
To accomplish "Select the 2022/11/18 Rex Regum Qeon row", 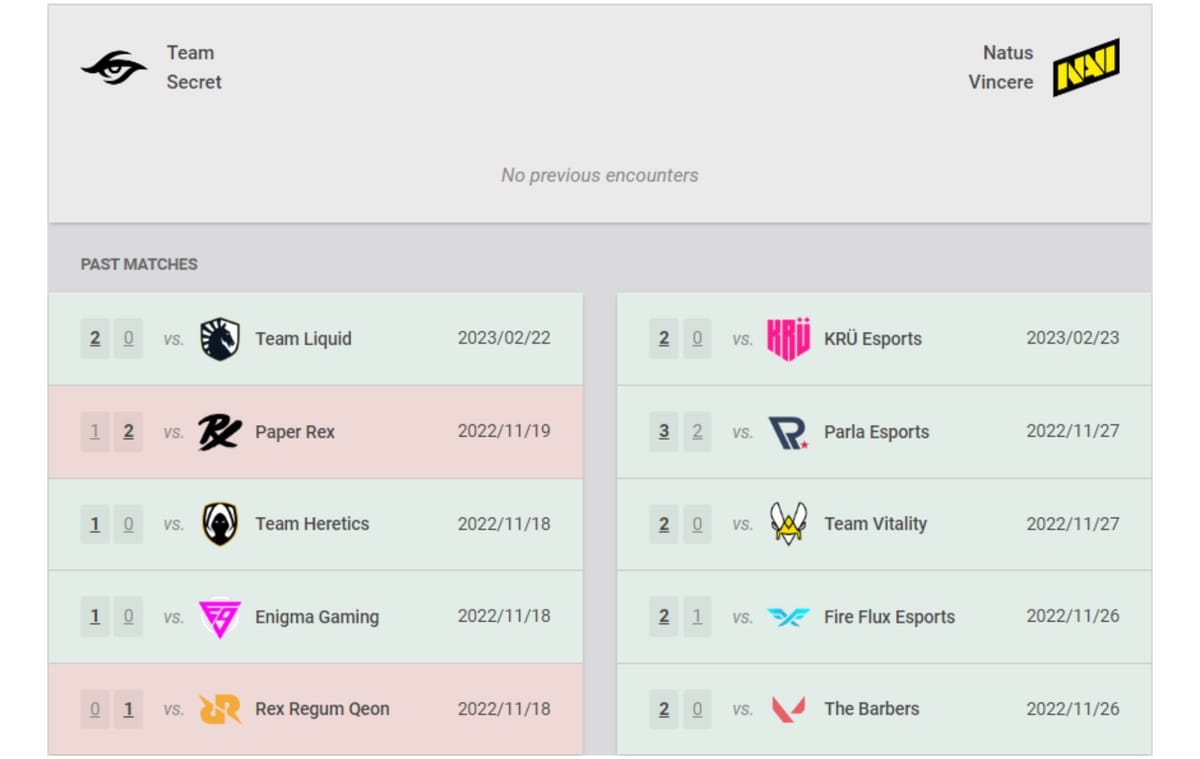I will tap(506, 708).
